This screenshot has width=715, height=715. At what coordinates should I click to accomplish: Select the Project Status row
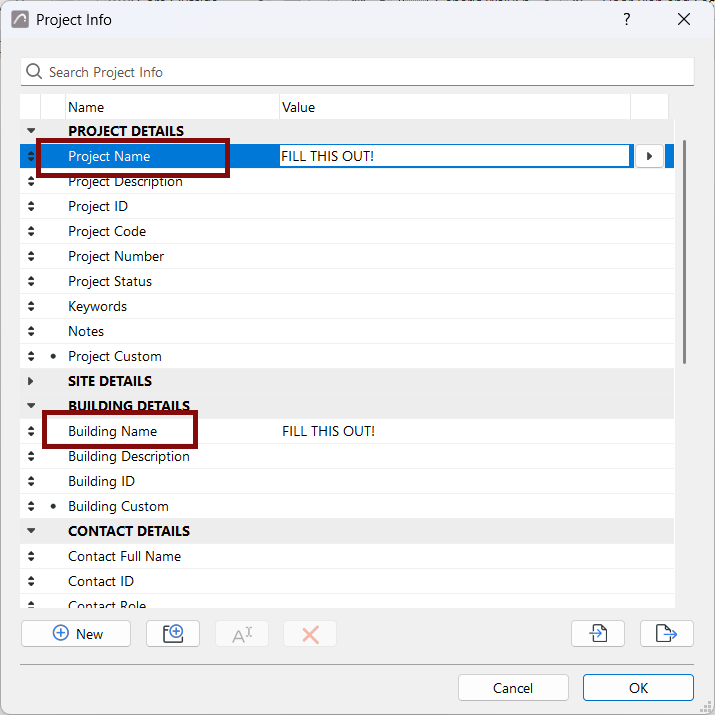click(x=347, y=281)
